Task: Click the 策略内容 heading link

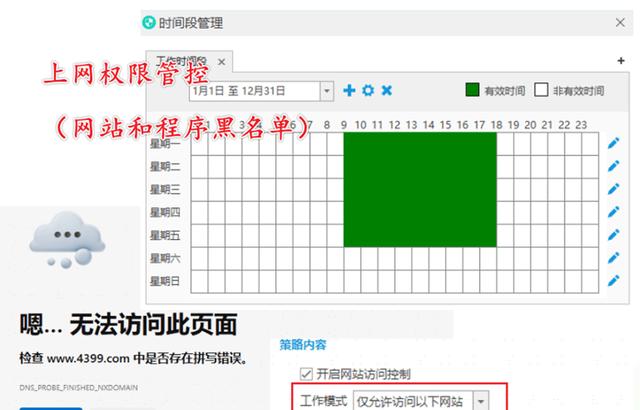Action: pyautogui.click(x=303, y=345)
